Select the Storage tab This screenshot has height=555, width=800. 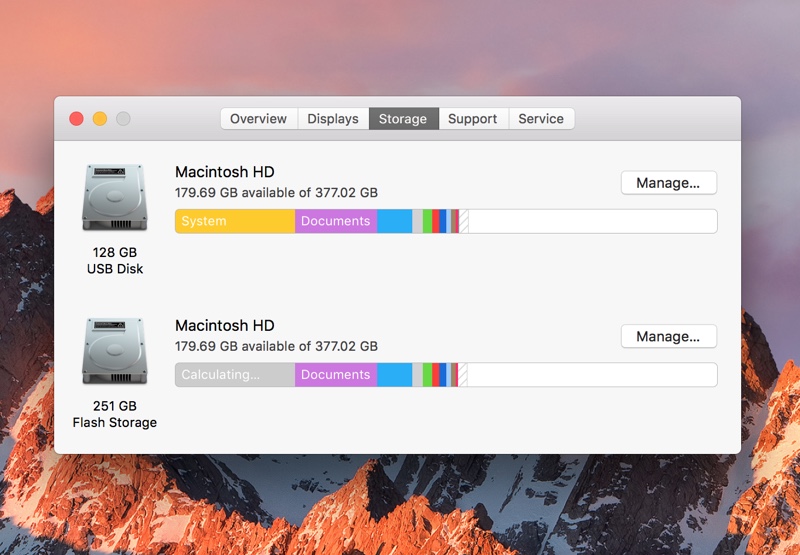403,119
